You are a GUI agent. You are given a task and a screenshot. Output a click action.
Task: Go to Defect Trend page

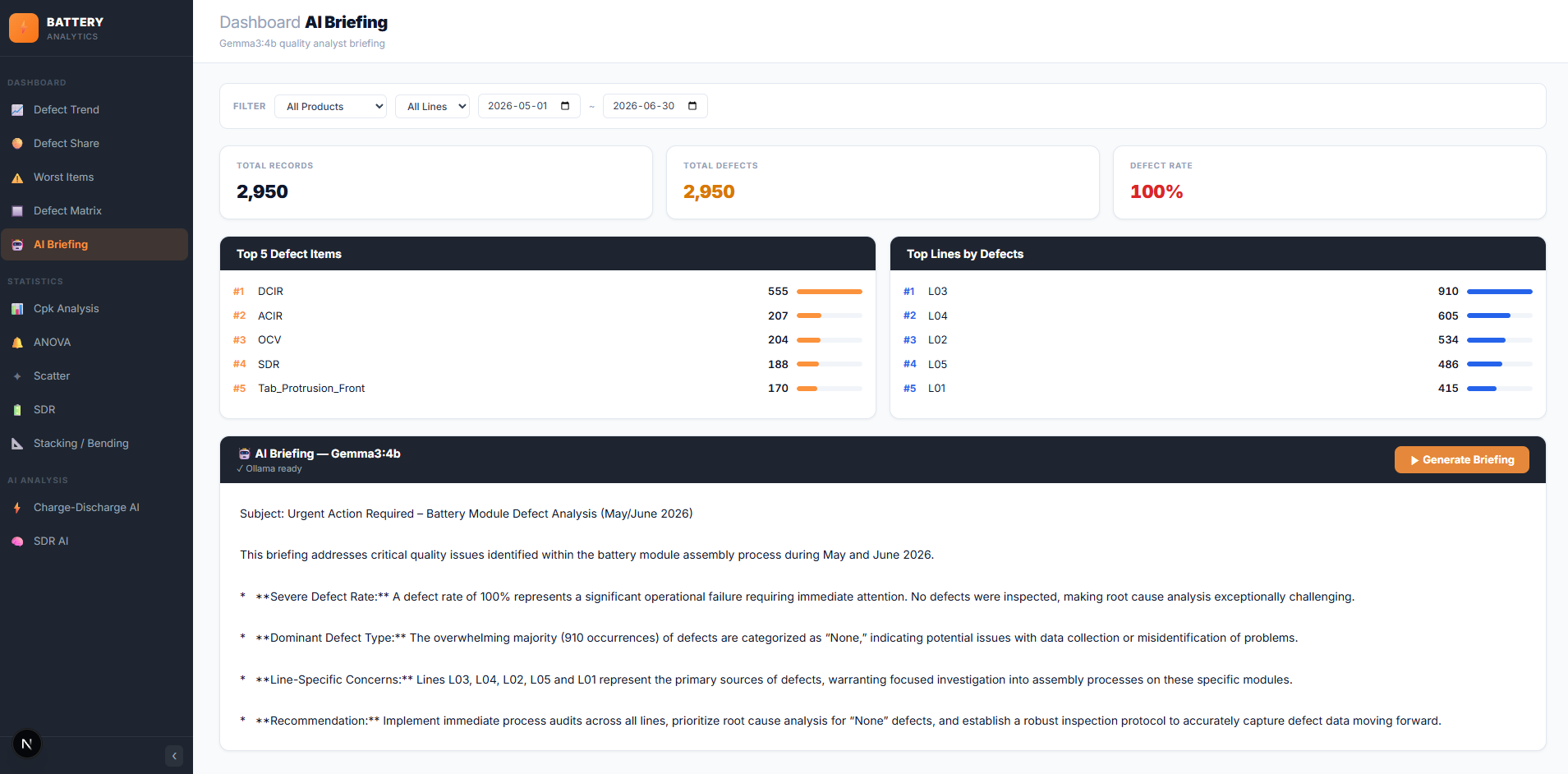[x=94, y=110]
